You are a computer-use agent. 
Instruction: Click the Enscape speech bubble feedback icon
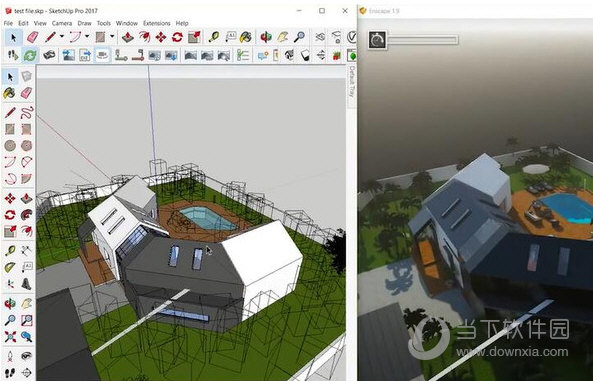pyautogui.click(x=262, y=56)
